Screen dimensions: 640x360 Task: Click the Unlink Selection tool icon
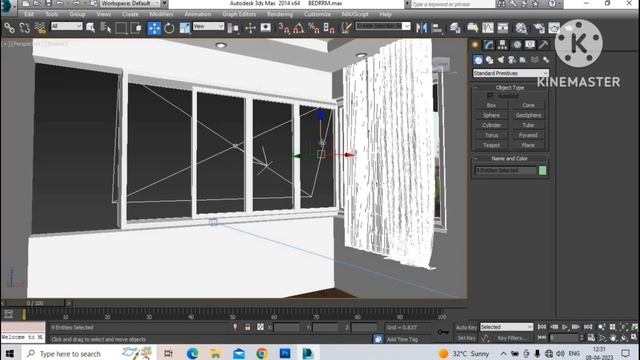(24, 28)
